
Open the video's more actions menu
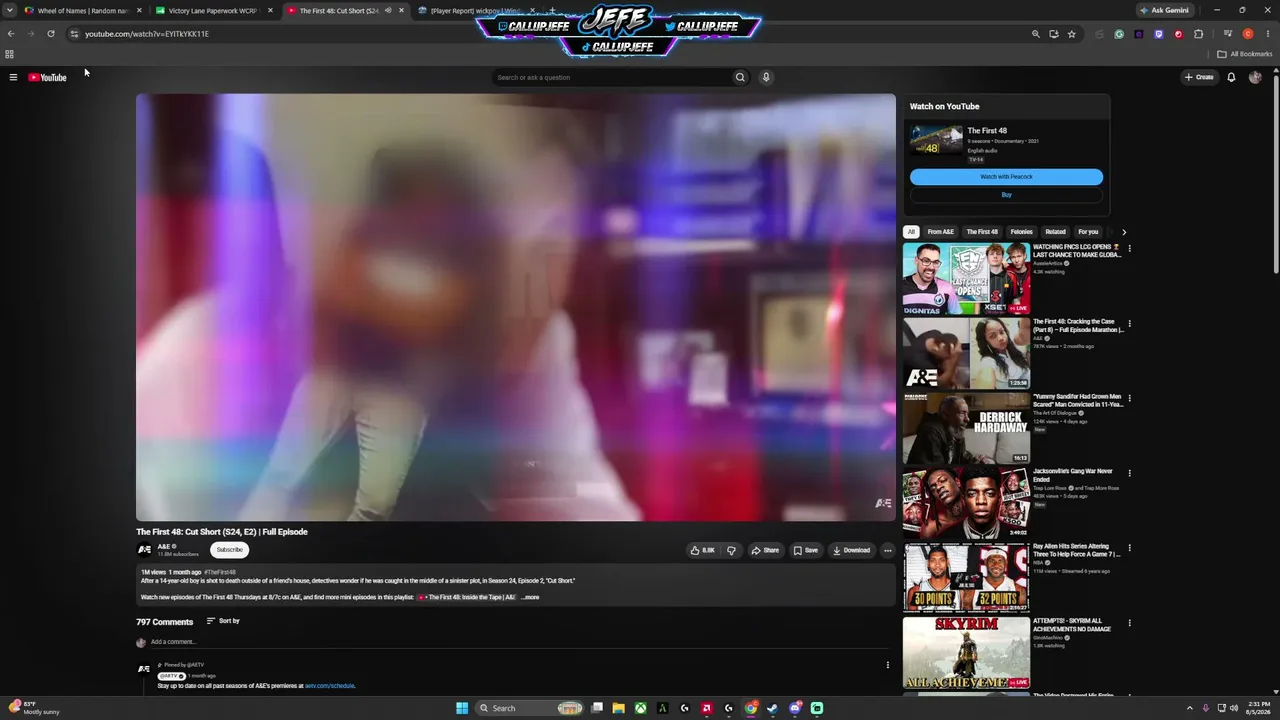click(887, 550)
